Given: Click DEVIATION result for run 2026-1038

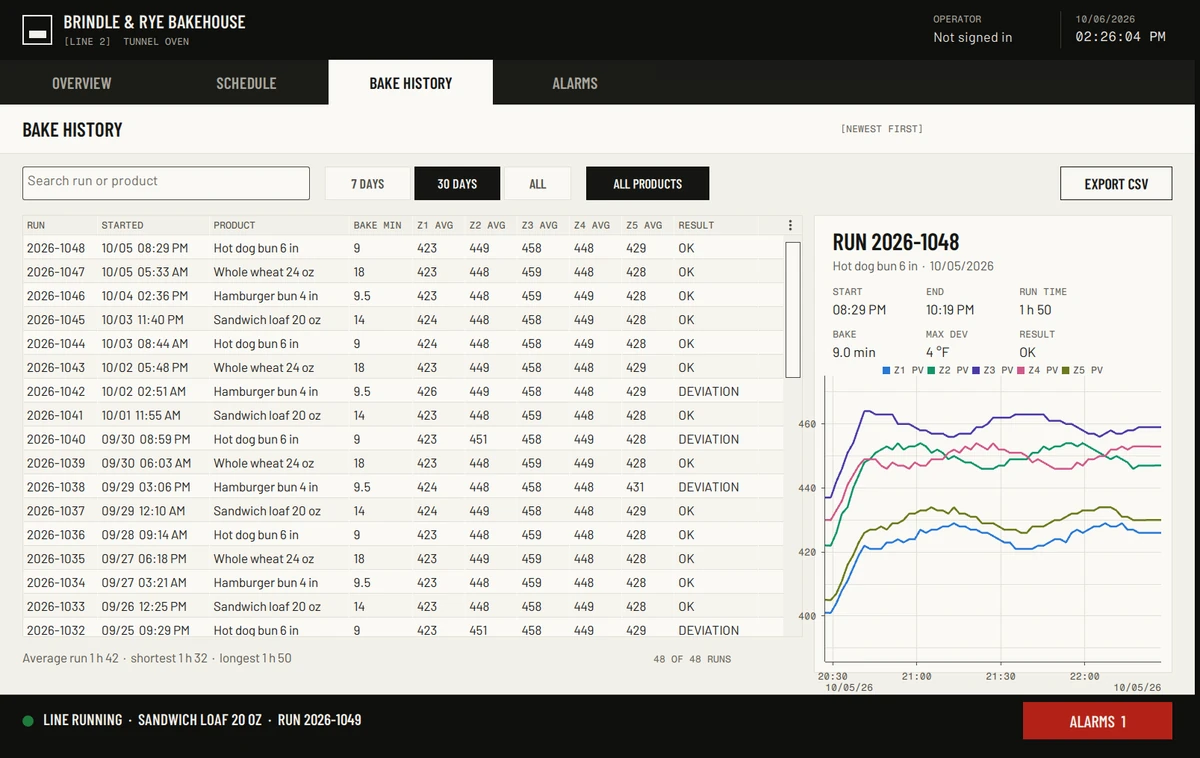Looking at the screenshot, I should (708, 487).
